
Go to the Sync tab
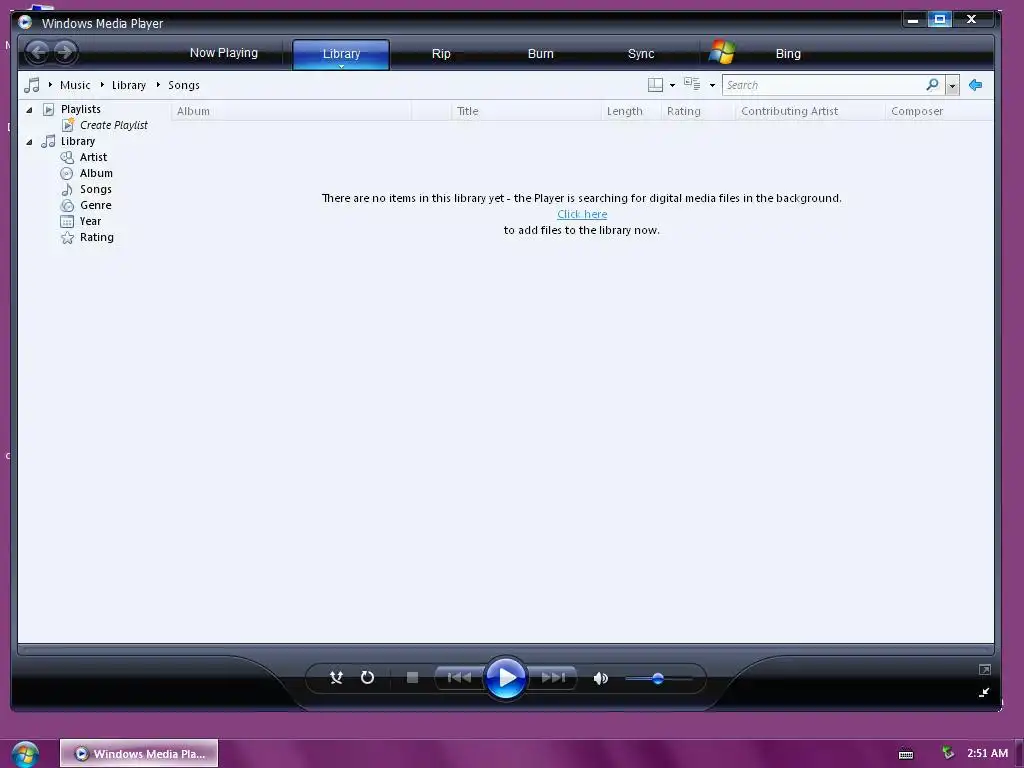(641, 54)
